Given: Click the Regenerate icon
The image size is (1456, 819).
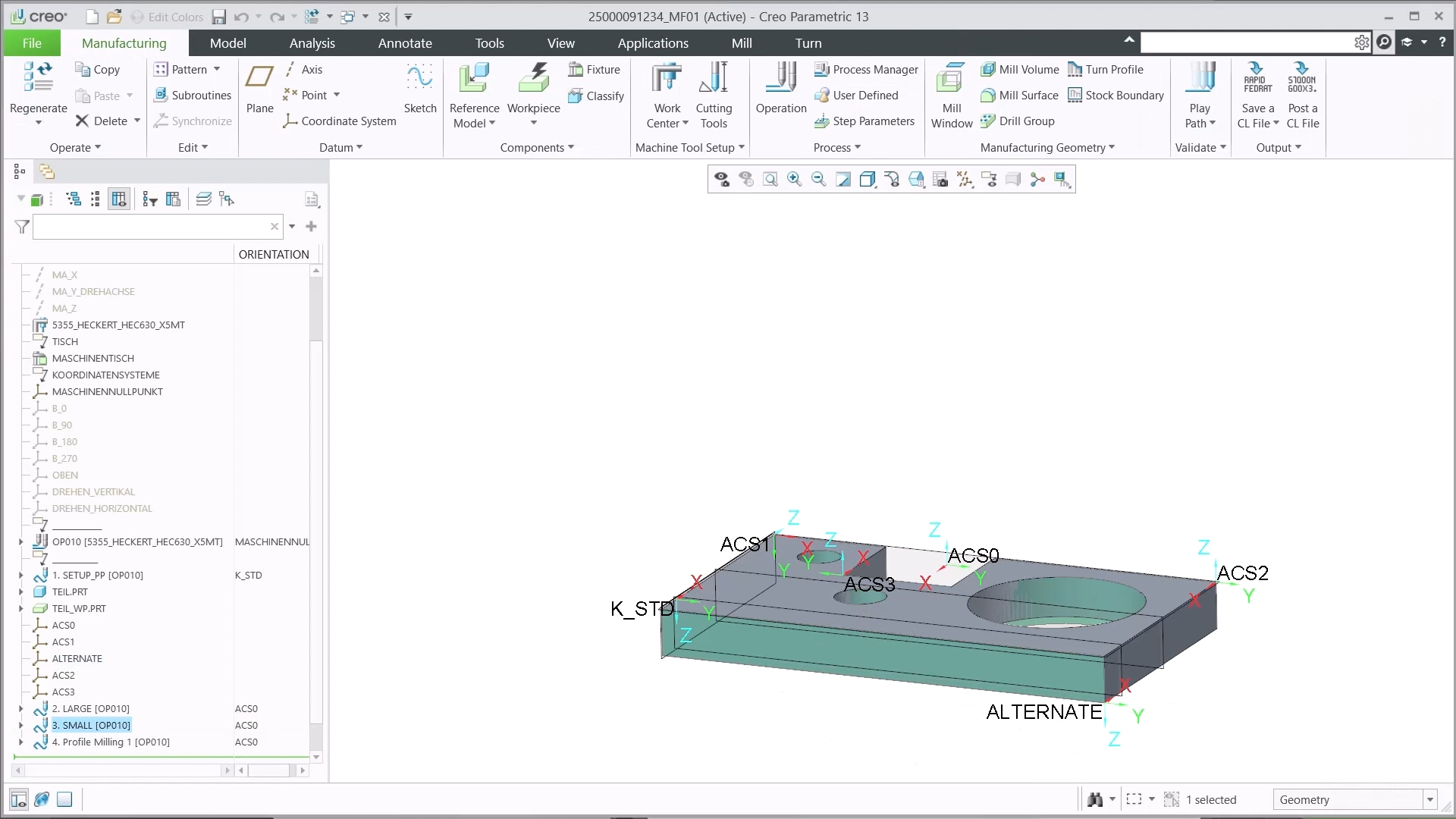Looking at the screenshot, I should [38, 78].
